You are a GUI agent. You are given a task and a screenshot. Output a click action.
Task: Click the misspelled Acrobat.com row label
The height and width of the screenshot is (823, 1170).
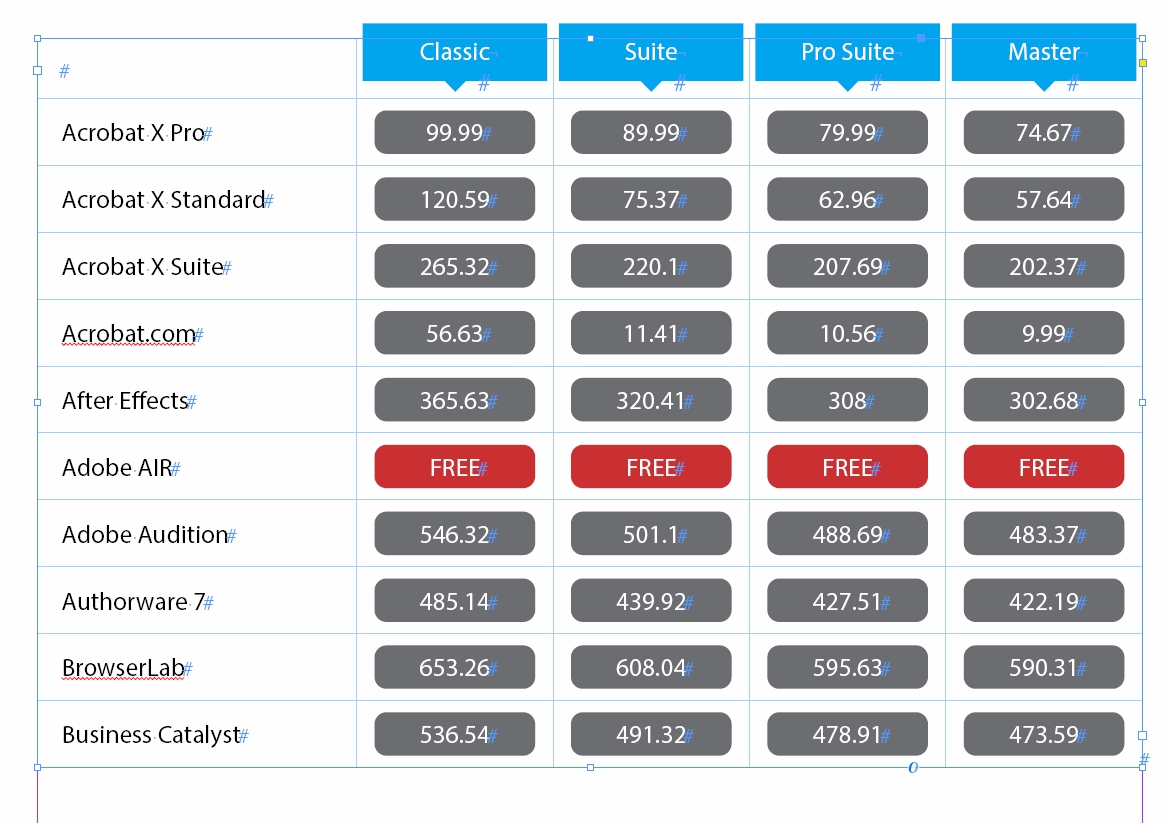click(x=128, y=334)
